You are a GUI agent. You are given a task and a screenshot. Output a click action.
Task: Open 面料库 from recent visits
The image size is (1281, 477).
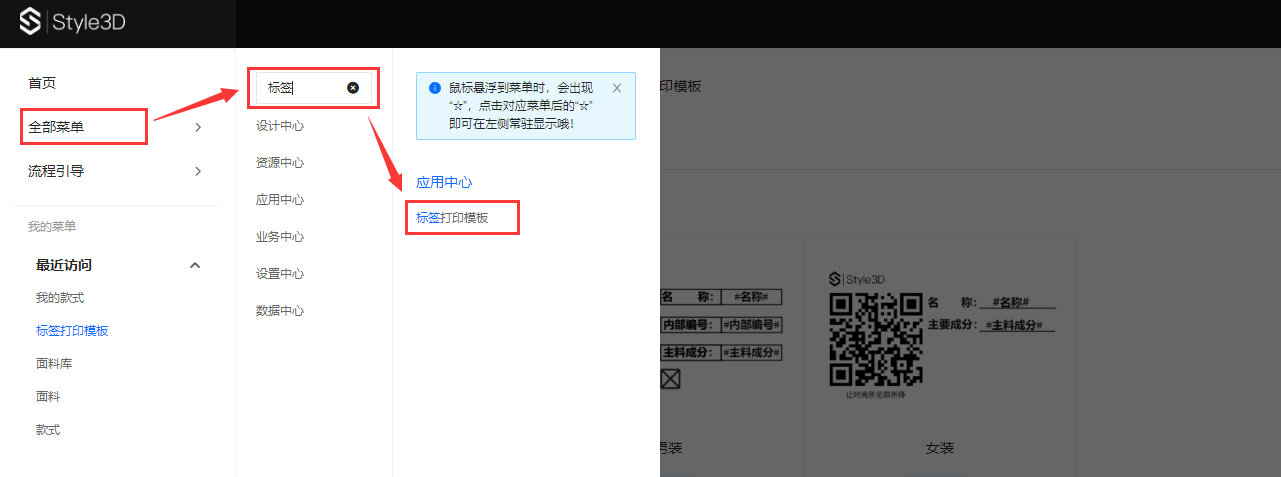[x=54, y=364]
